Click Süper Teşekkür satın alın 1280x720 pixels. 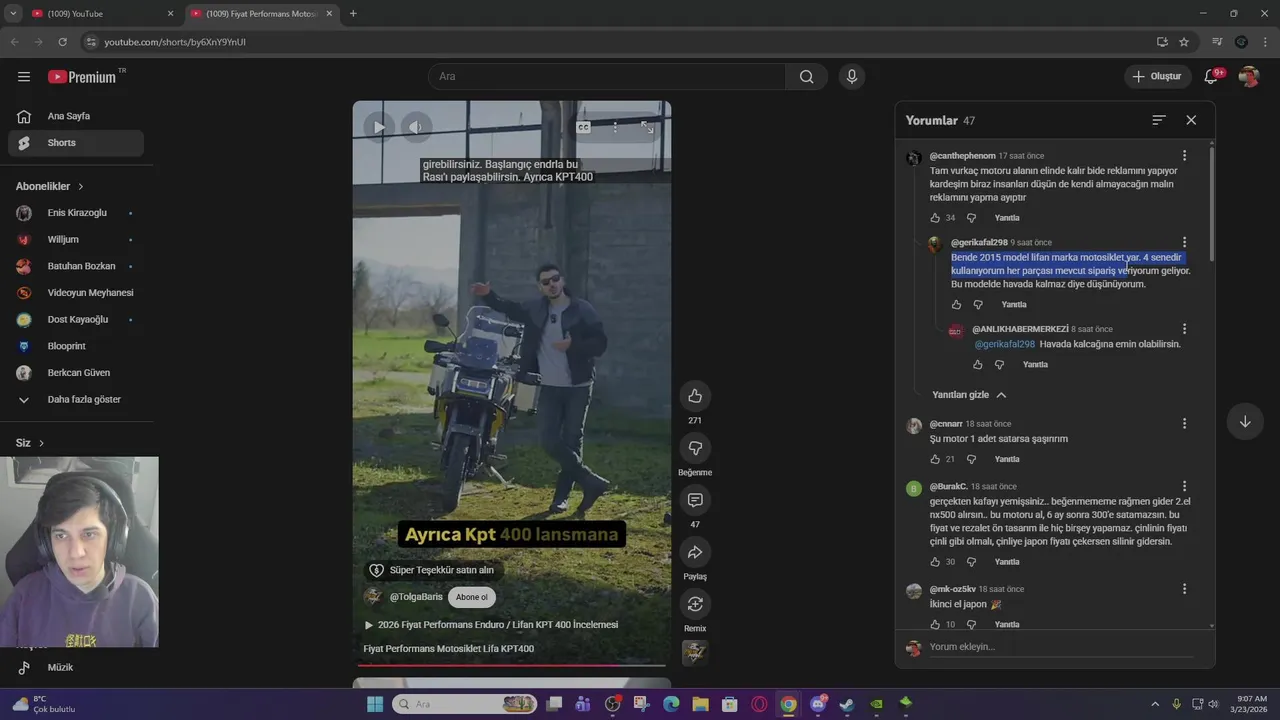(432, 570)
